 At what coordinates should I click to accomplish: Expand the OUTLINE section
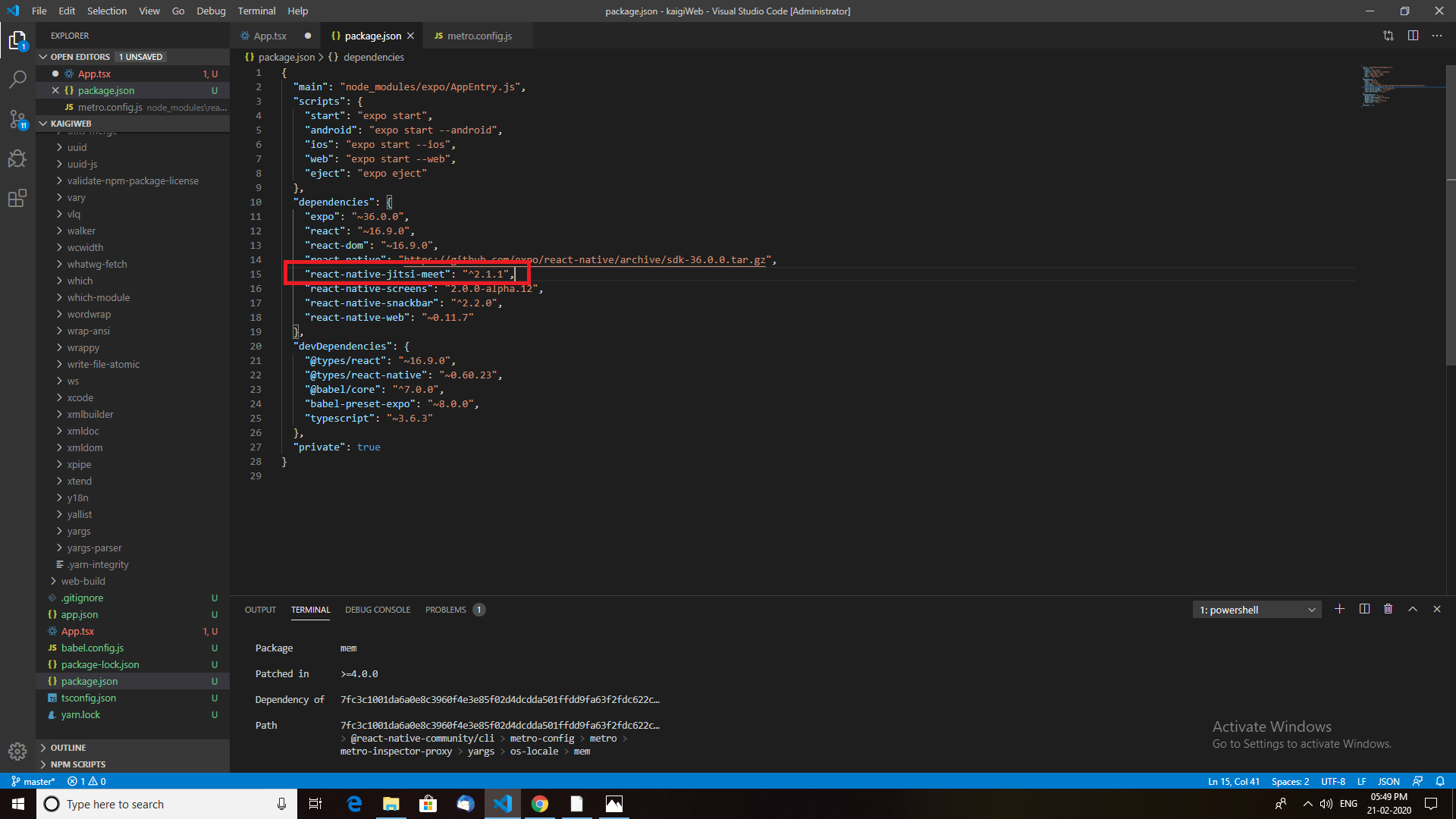[67, 748]
